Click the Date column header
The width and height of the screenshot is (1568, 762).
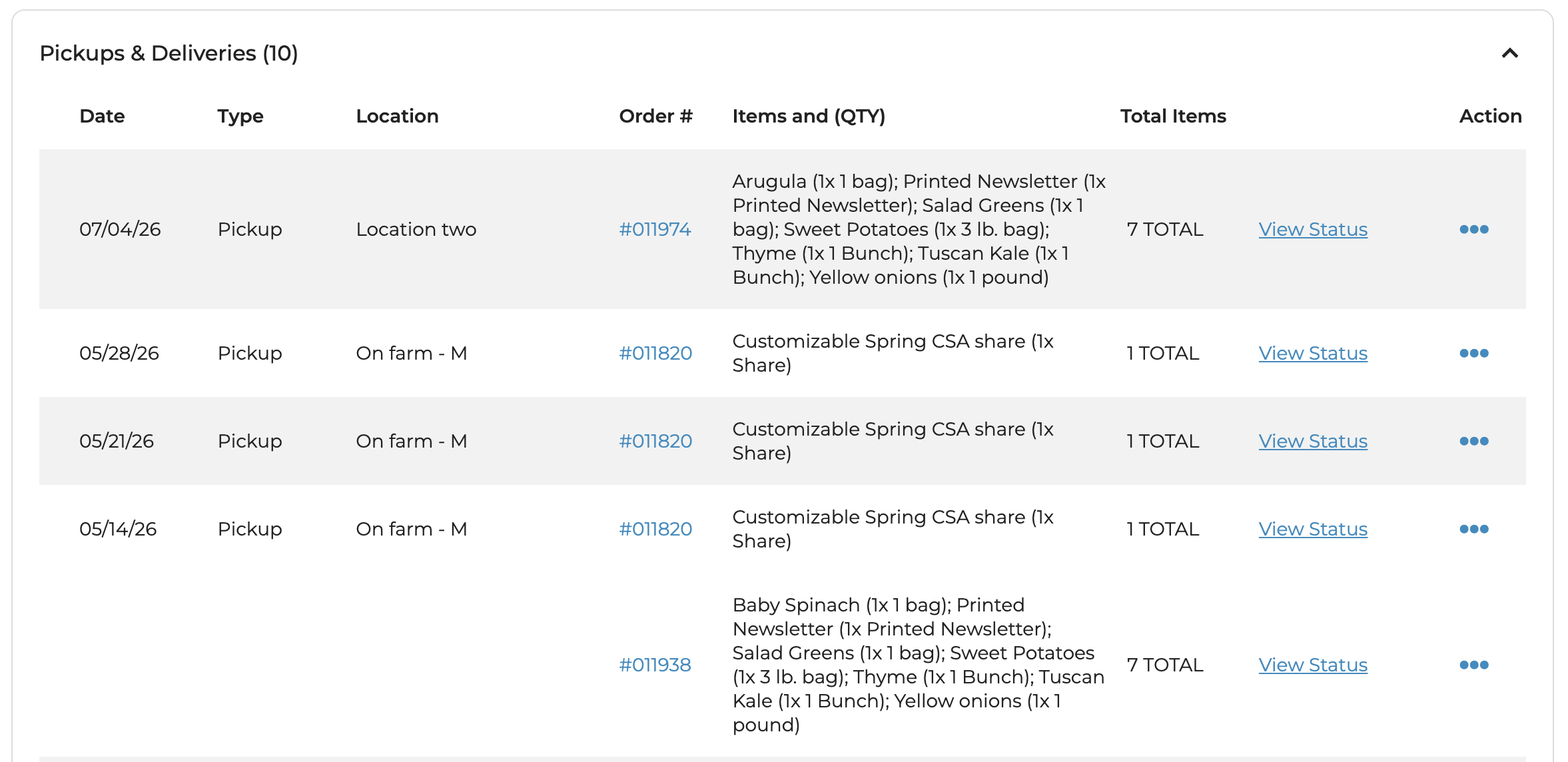coord(102,116)
